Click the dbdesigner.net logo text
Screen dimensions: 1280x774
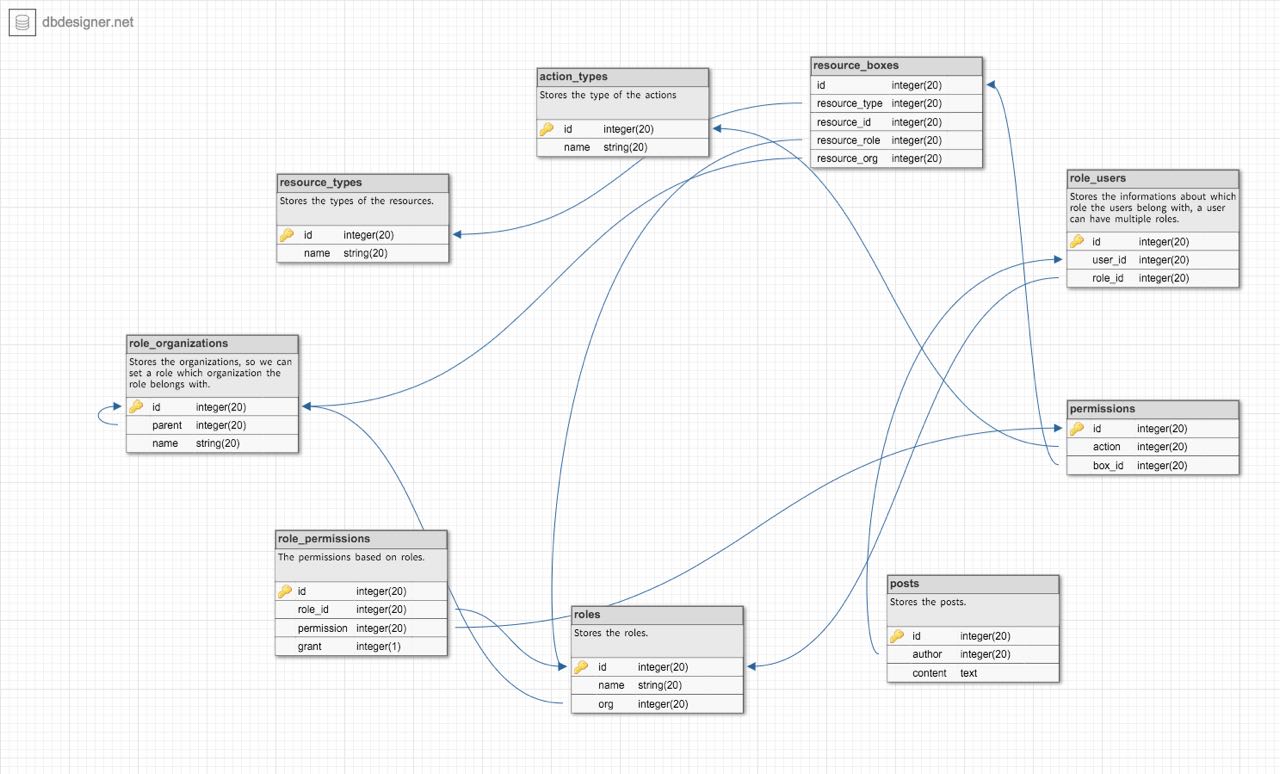88,22
